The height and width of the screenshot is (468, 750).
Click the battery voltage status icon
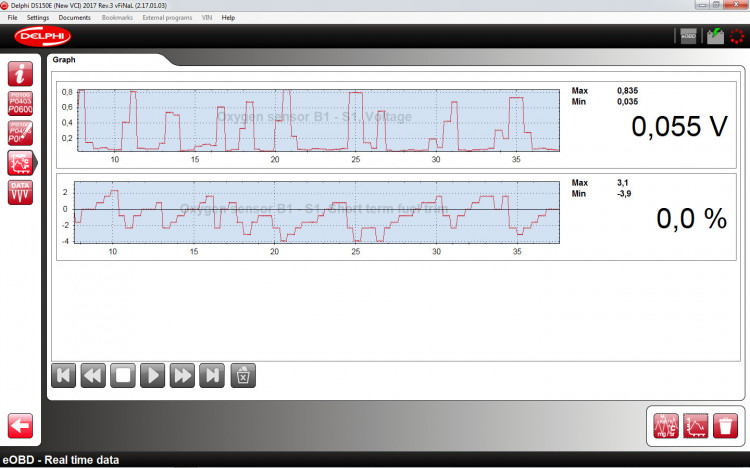(713, 36)
